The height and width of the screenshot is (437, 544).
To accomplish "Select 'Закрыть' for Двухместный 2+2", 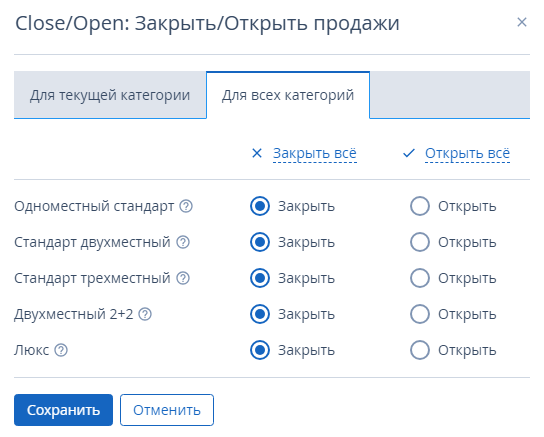I will [x=260, y=314].
